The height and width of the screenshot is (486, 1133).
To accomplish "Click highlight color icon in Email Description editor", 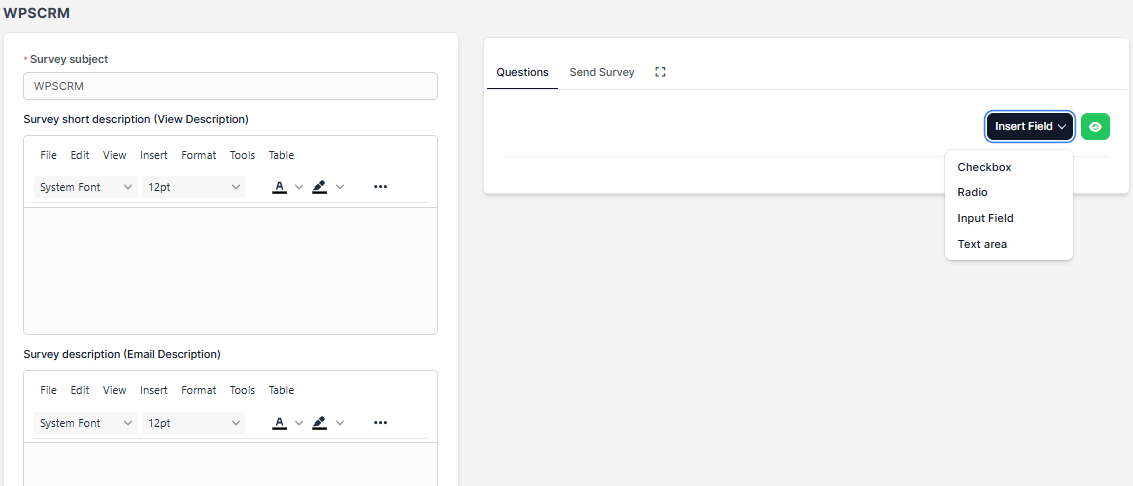I will point(320,423).
